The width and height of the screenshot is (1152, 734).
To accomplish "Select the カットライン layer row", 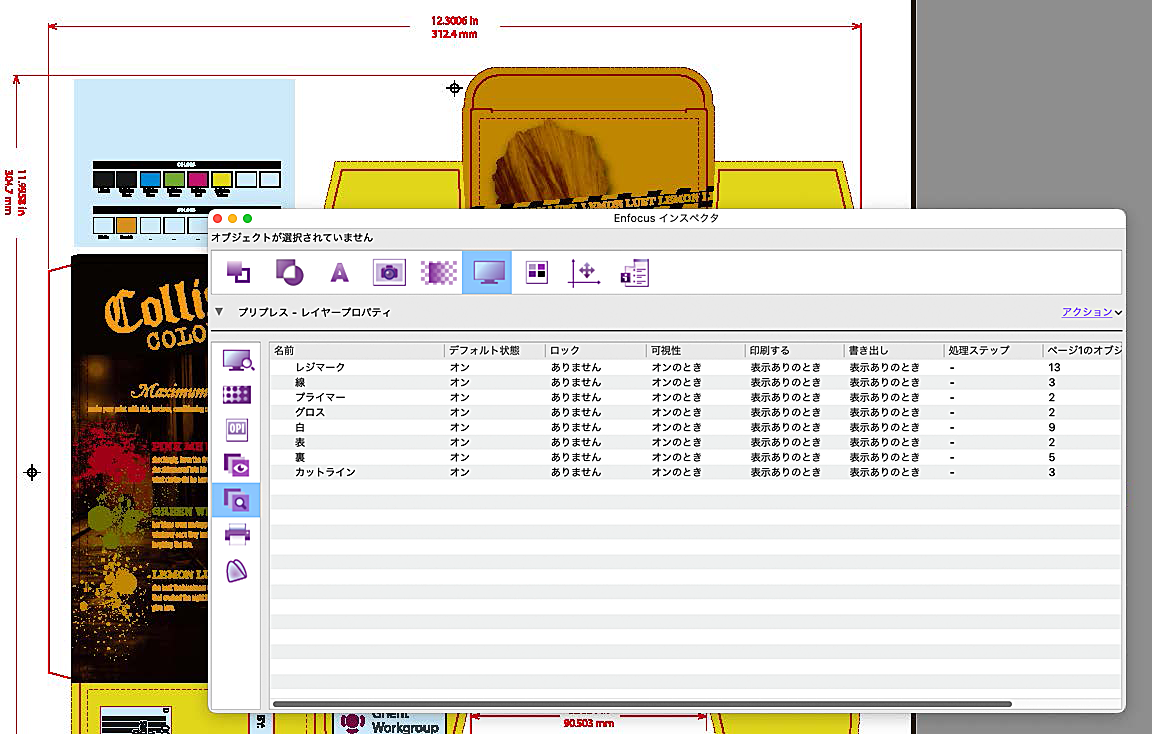I will tap(325, 472).
